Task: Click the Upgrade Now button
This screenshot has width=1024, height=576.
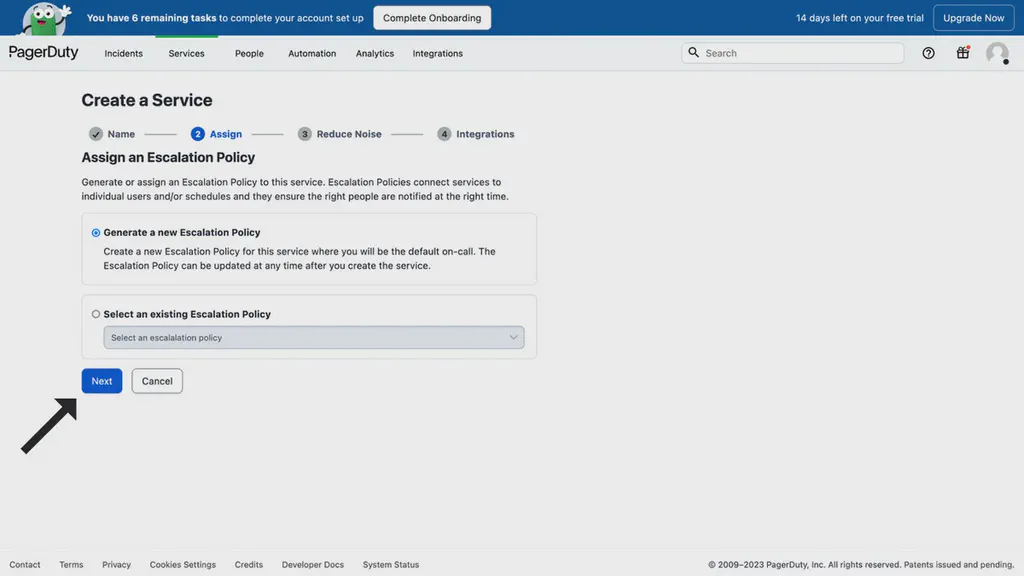Action: click(x=973, y=17)
